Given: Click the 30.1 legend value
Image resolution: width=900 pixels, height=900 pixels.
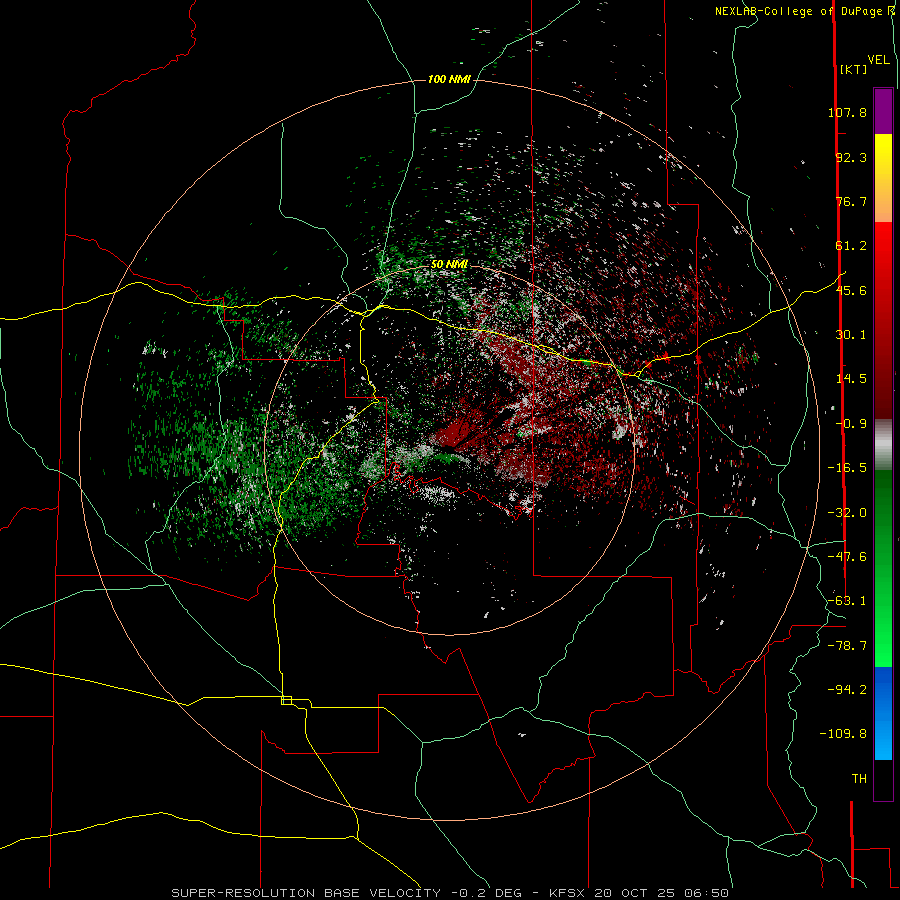Looking at the screenshot, I should [x=851, y=335].
